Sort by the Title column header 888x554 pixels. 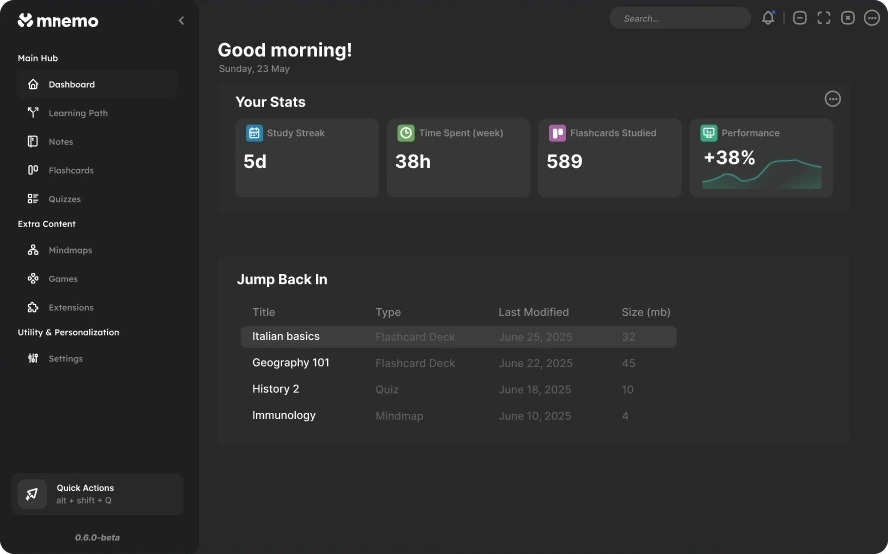pos(264,312)
